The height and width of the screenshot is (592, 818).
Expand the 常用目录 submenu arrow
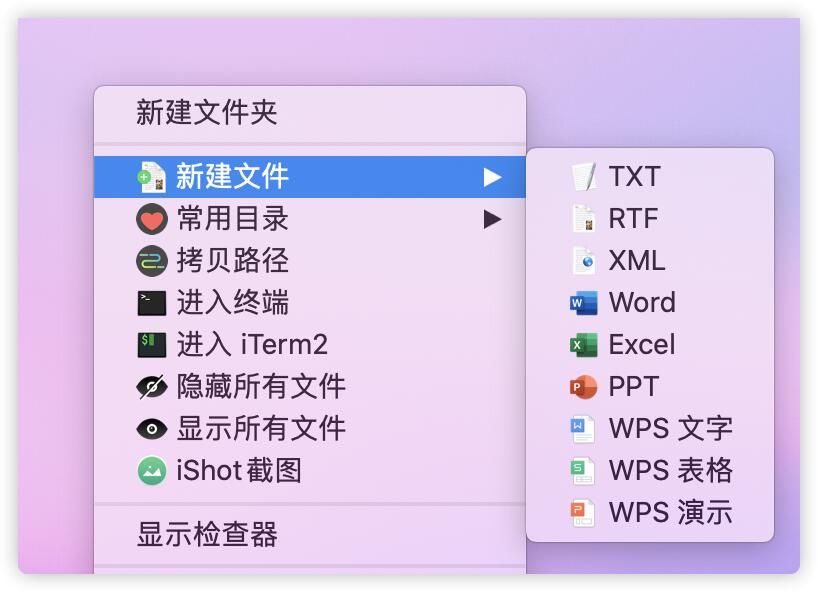(x=492, y=219)
